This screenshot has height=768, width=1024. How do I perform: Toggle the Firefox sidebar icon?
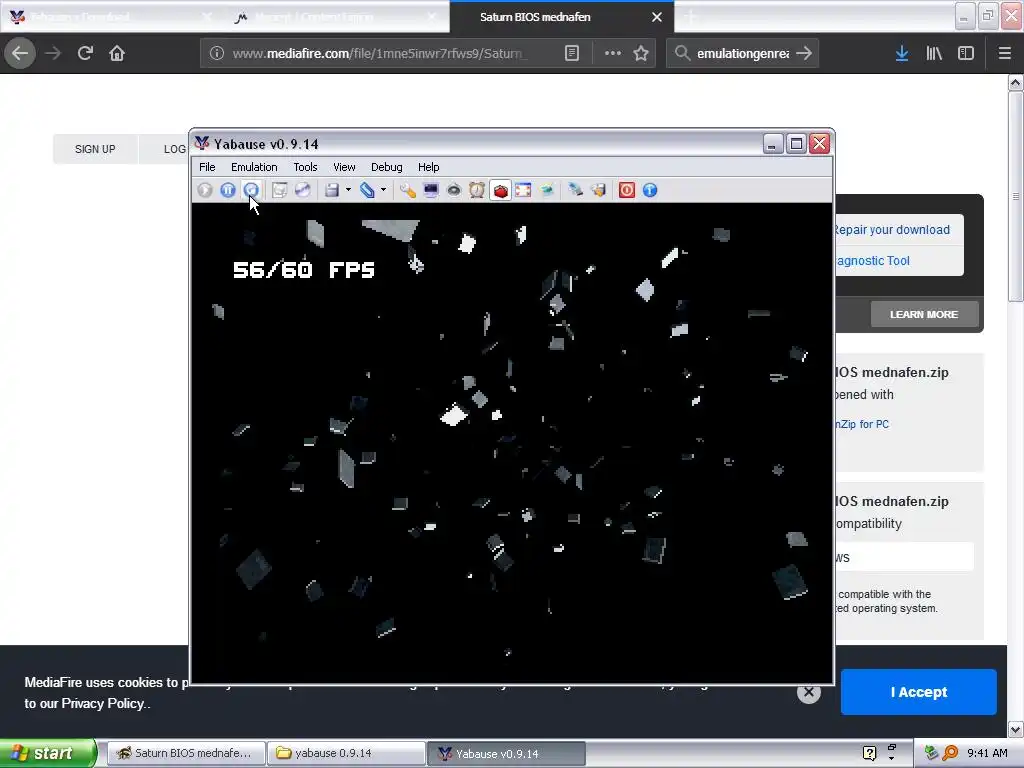[x=966, y=53]
